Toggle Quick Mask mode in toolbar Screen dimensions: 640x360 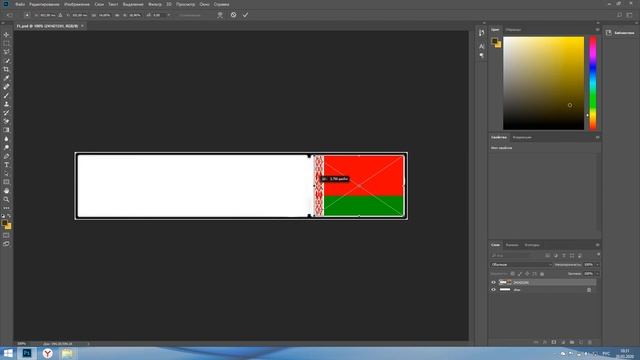click(6, 235)
